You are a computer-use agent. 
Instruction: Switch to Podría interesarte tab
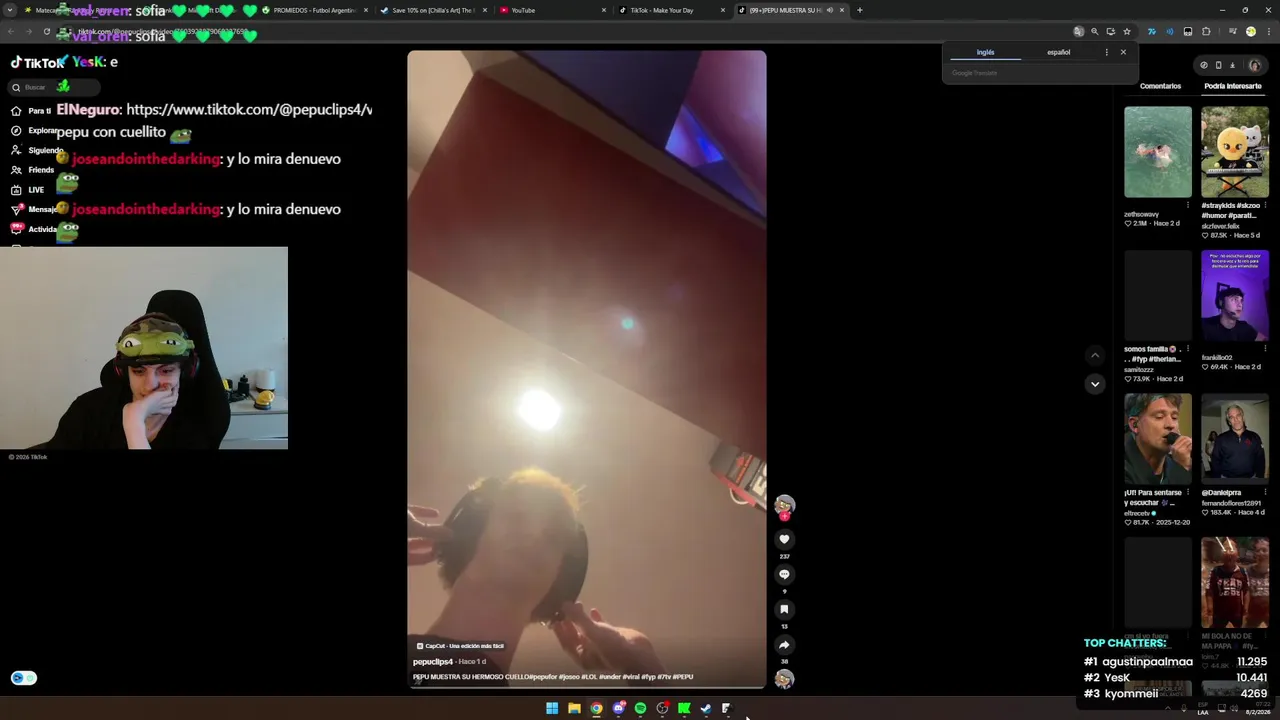point(1232,86)
